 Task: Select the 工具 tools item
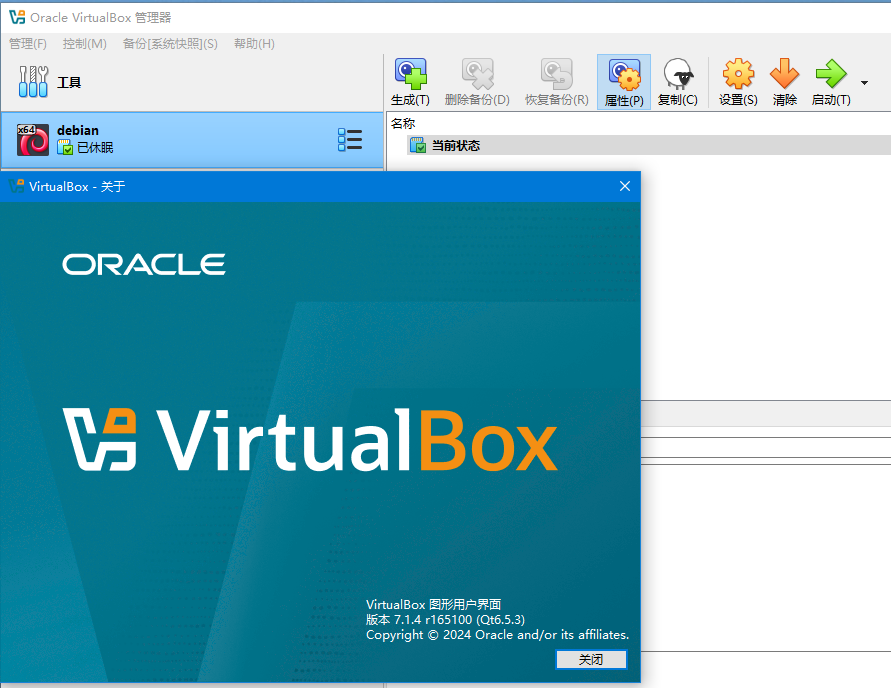[192, 82]
